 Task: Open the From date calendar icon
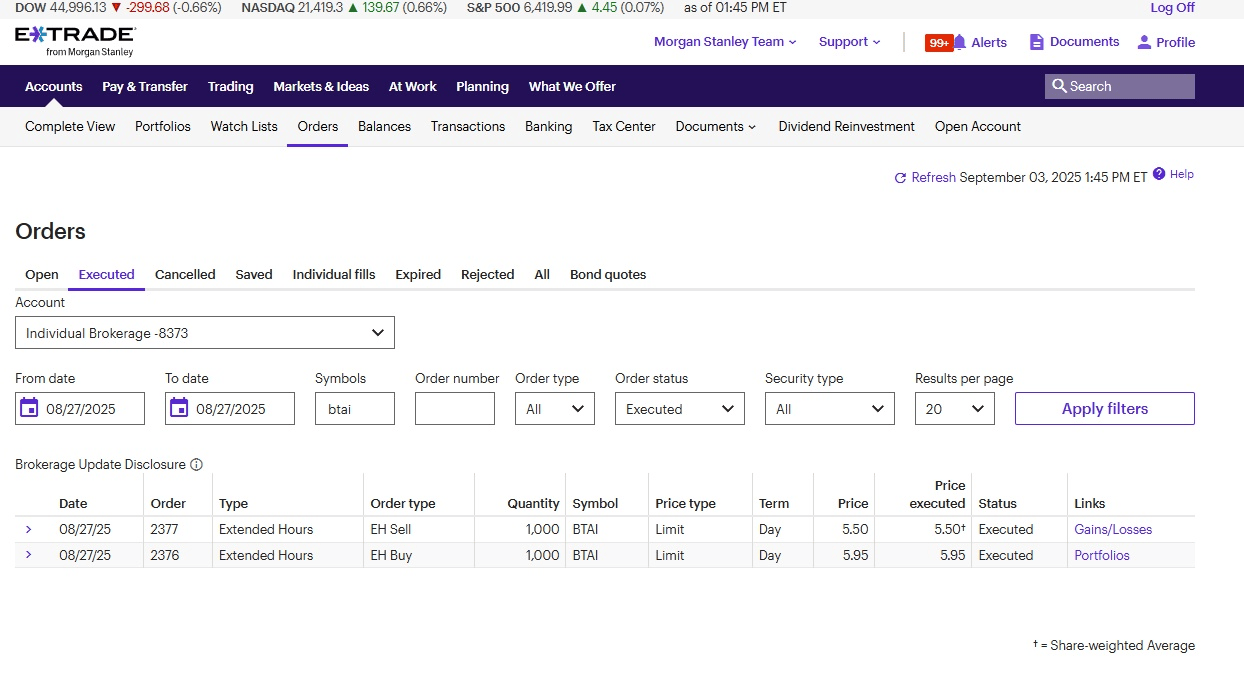pyautogui.click(x=29, y=408)
